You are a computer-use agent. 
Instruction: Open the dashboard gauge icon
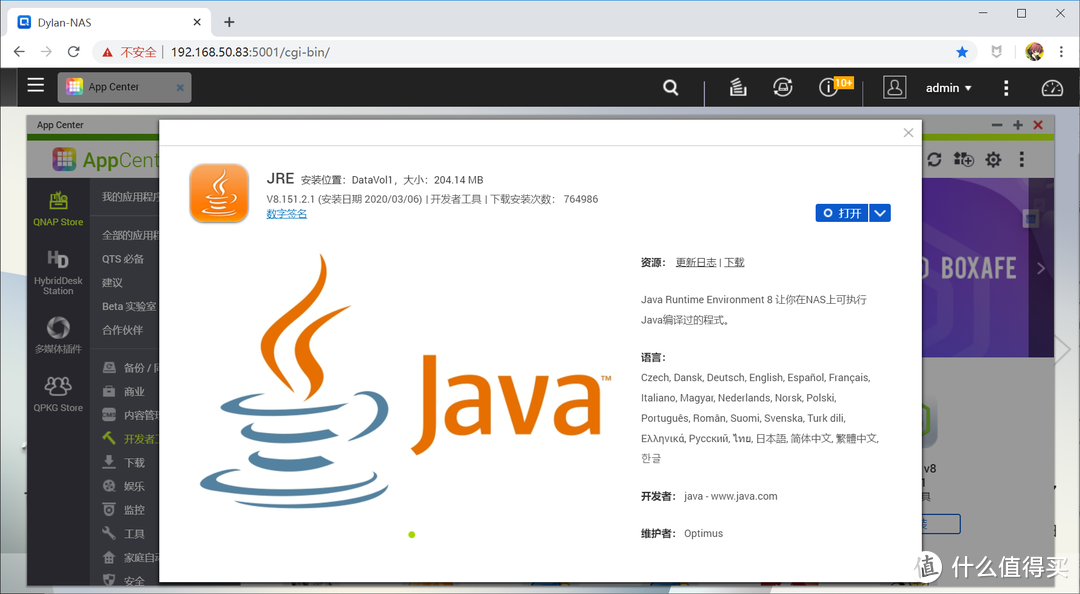click(x=1052, y=88)
